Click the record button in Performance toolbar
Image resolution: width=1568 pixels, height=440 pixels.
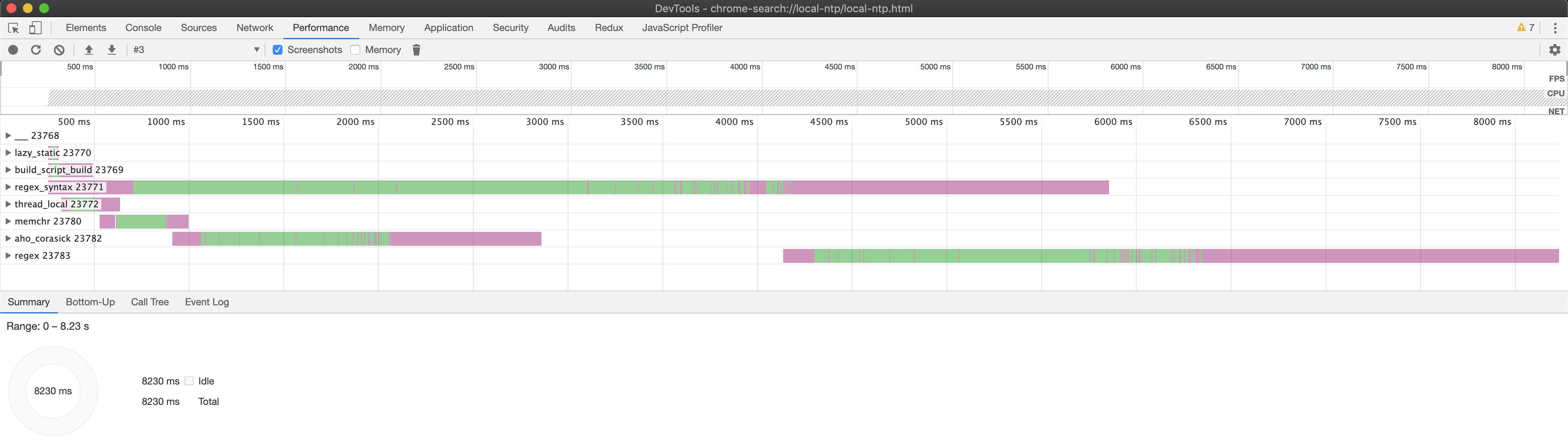coord(13,50)
